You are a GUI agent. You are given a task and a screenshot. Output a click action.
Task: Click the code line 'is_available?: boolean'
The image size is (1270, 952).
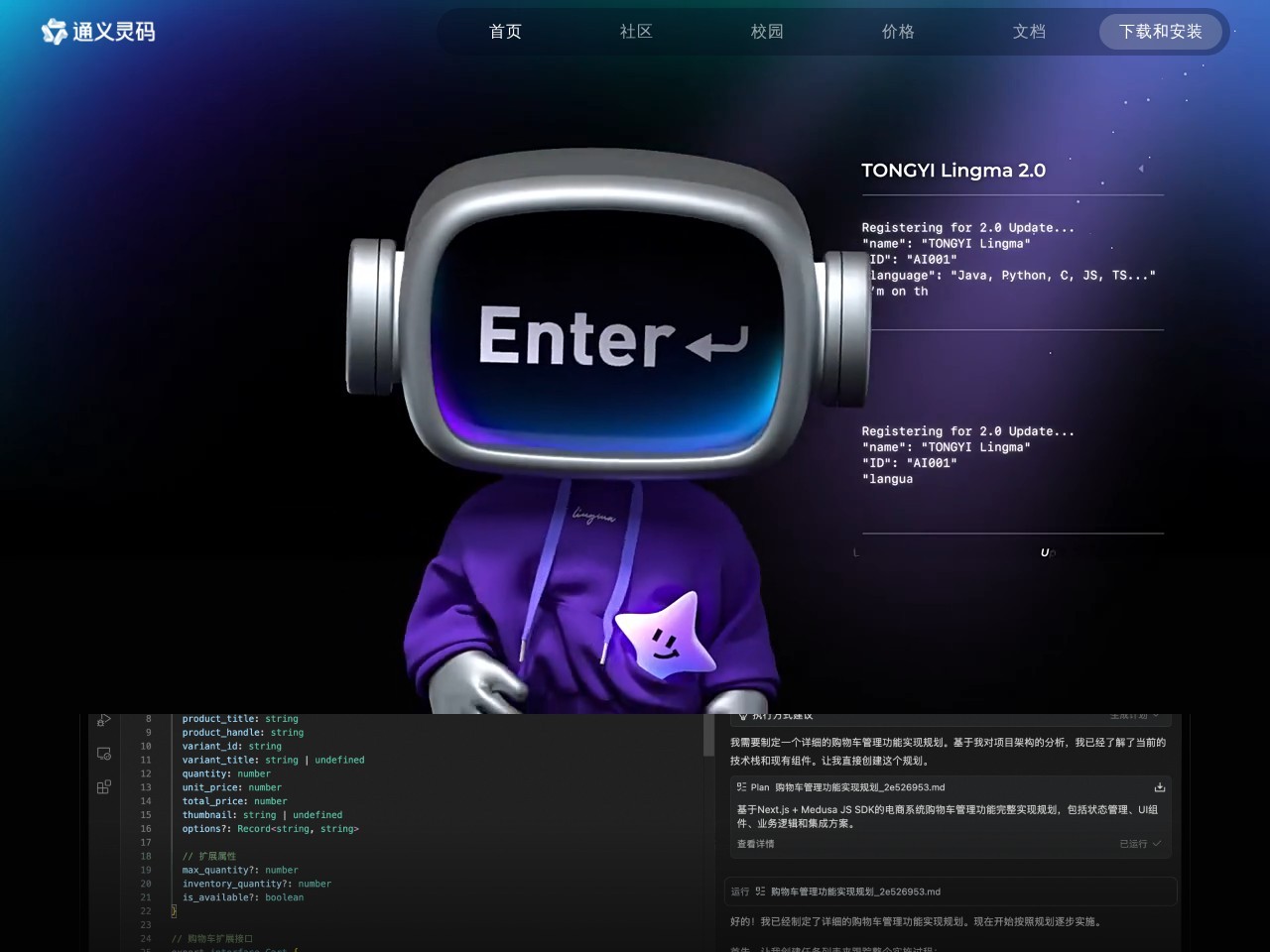(x=243, y=897)
